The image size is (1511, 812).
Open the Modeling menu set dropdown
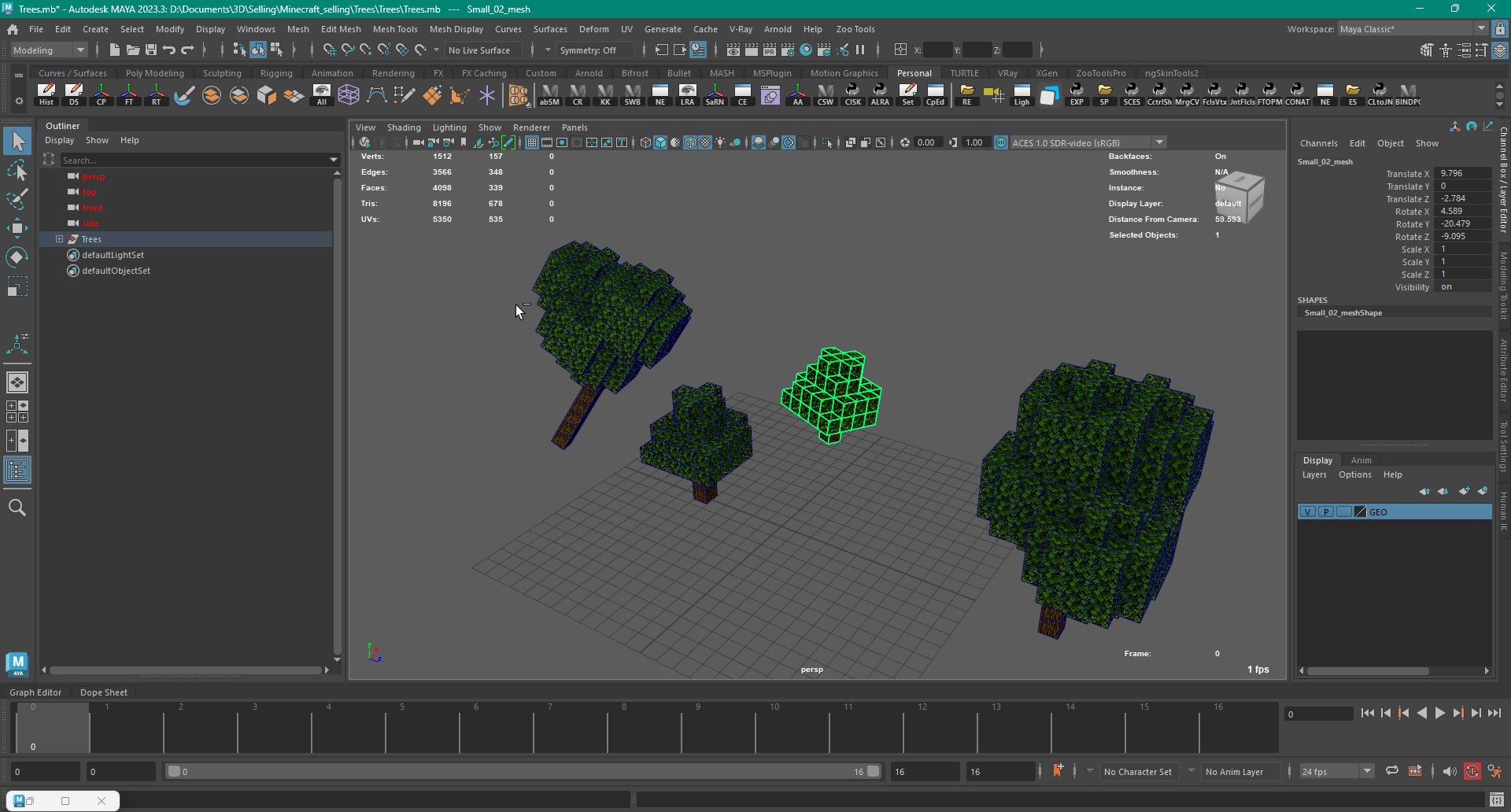(50, 50)
